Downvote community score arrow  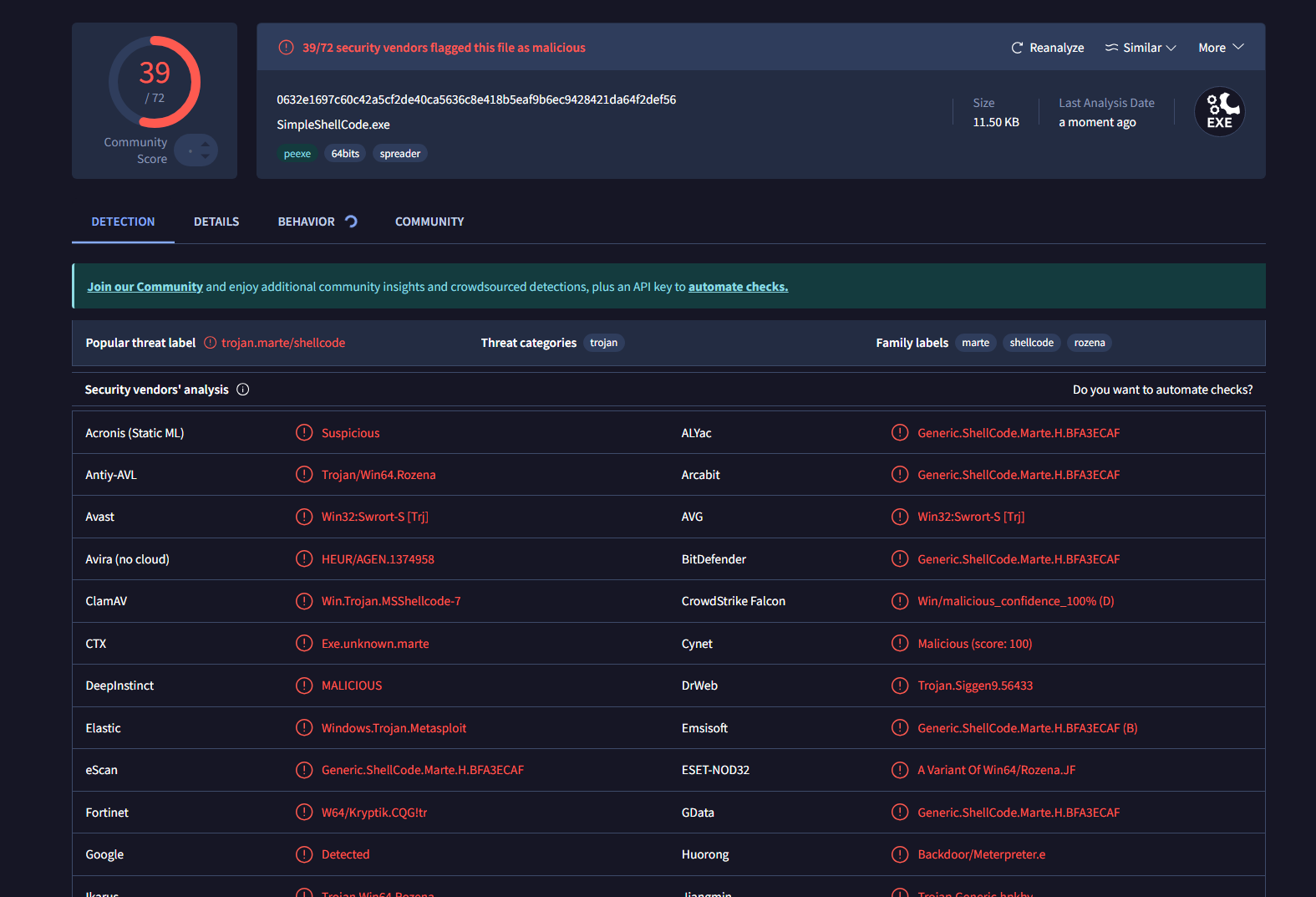click(x=206, y=156)
